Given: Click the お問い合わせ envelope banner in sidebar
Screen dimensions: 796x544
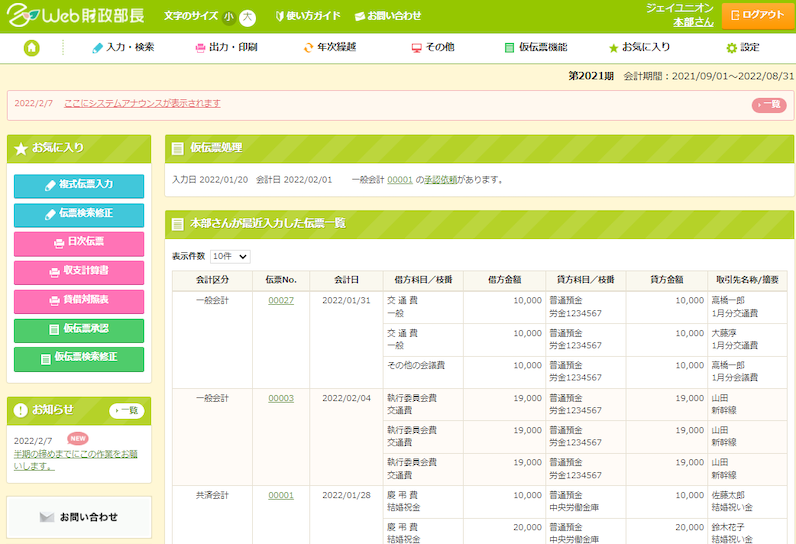Looking at the screenshot, I should click(79, 517).
